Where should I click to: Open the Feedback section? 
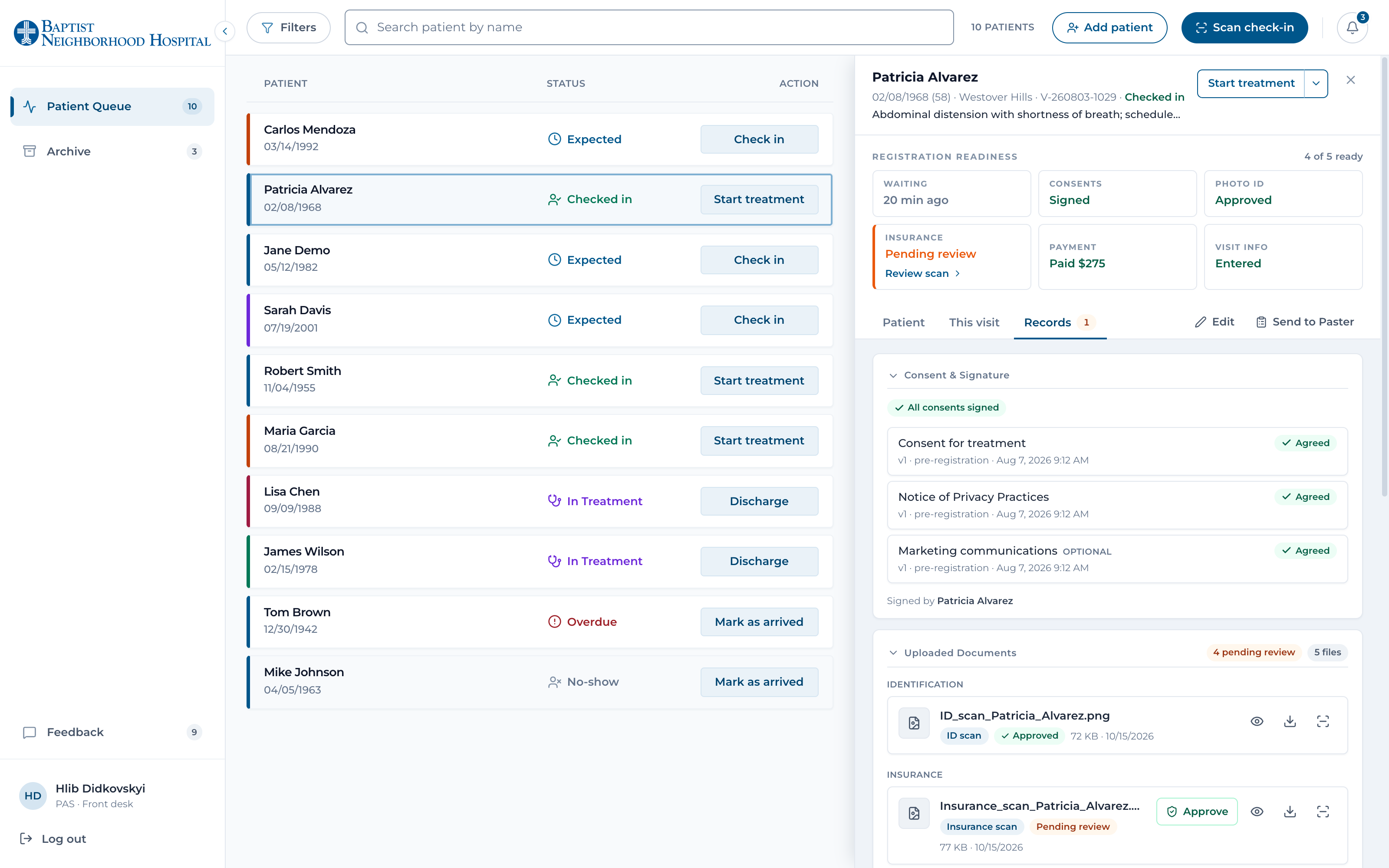(x=112, y=732)
